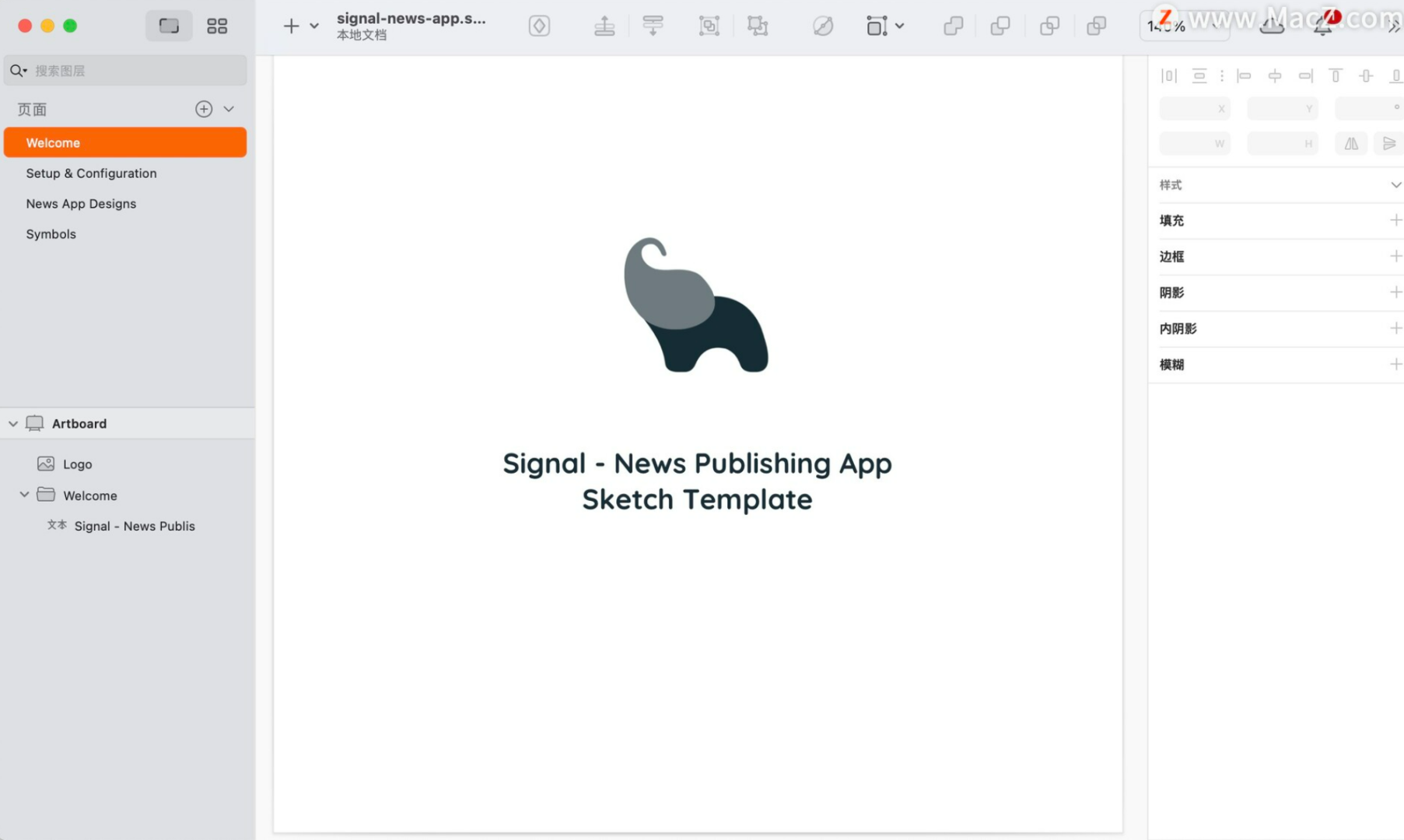This screenshot has height=840, width=1404.
Task: Click the W width field
Action: (x=1195, y=143)
